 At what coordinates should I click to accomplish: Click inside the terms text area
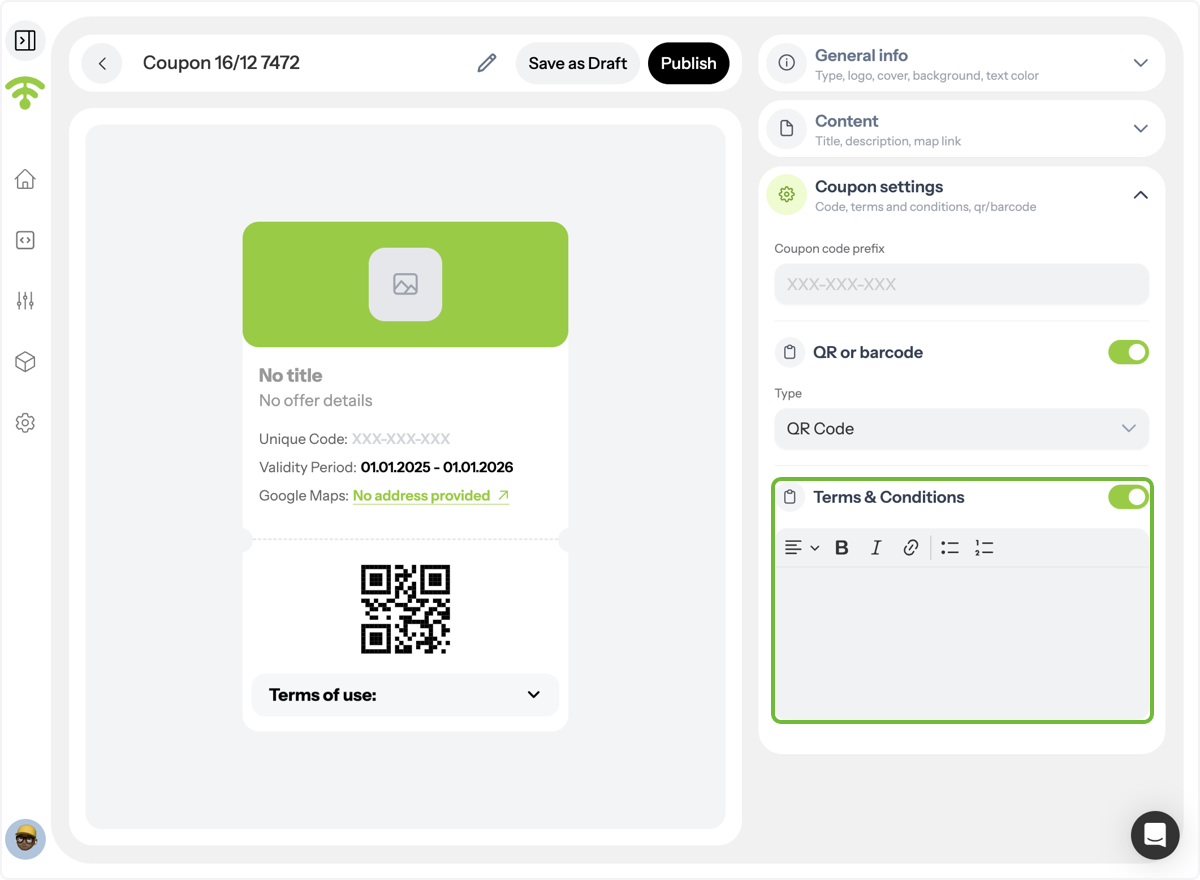point(962,642)
